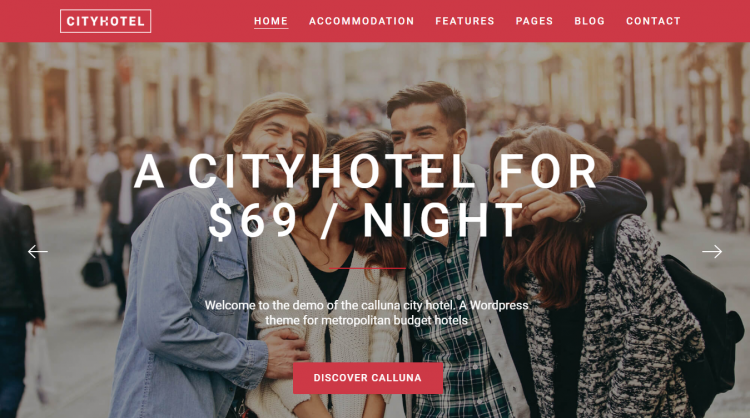
Task: Advance to next slide with right arrow
Action: (x=712, y=252)
